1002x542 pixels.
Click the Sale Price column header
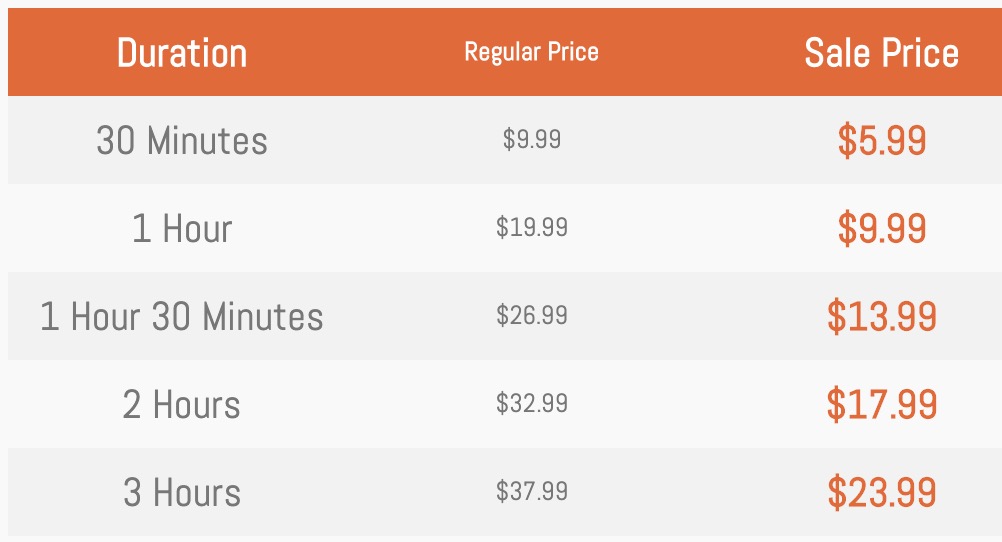tap(881, 52)
